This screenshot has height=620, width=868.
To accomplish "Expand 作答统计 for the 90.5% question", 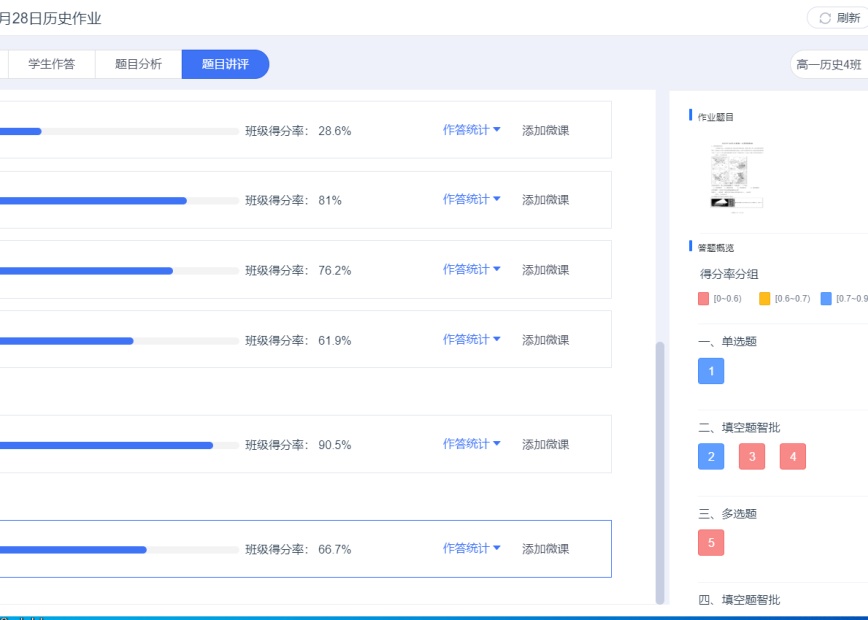I will (x=471, y=445).
